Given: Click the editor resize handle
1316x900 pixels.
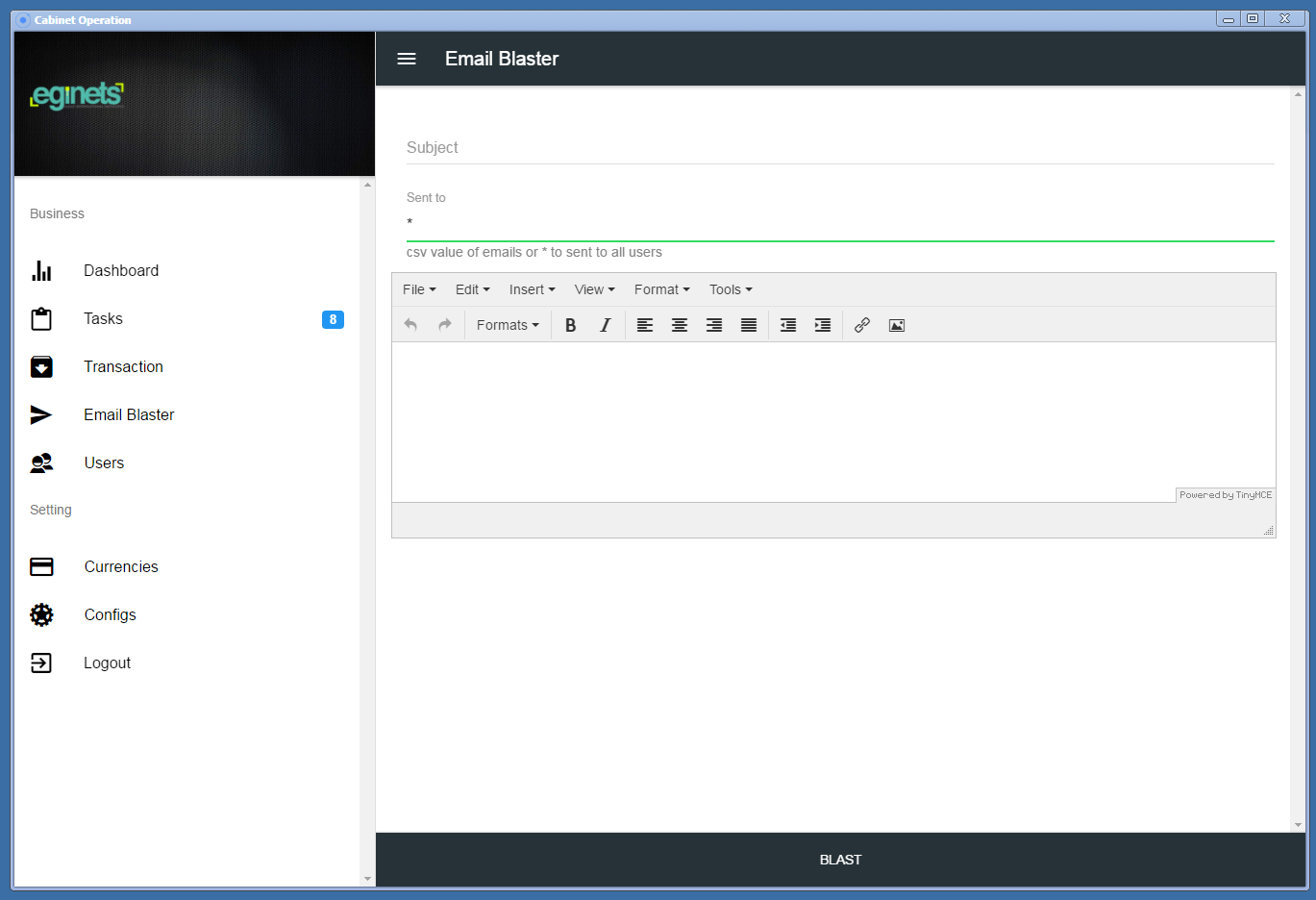Looking at the screenshot, I should click(x=1268, y=531).
